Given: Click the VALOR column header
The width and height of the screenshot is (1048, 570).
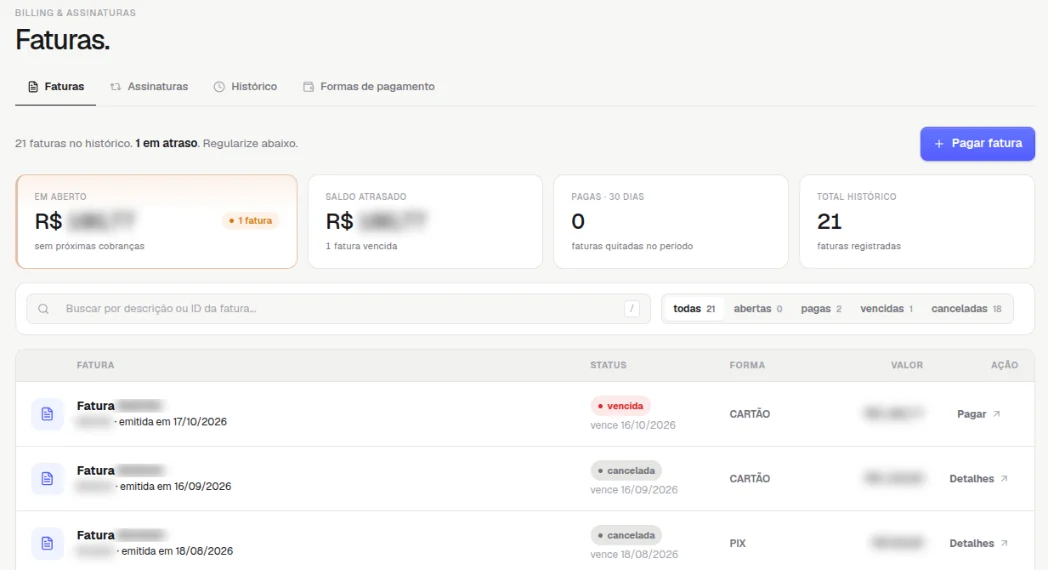Looking at the screenshot, I should coord(907,366).
